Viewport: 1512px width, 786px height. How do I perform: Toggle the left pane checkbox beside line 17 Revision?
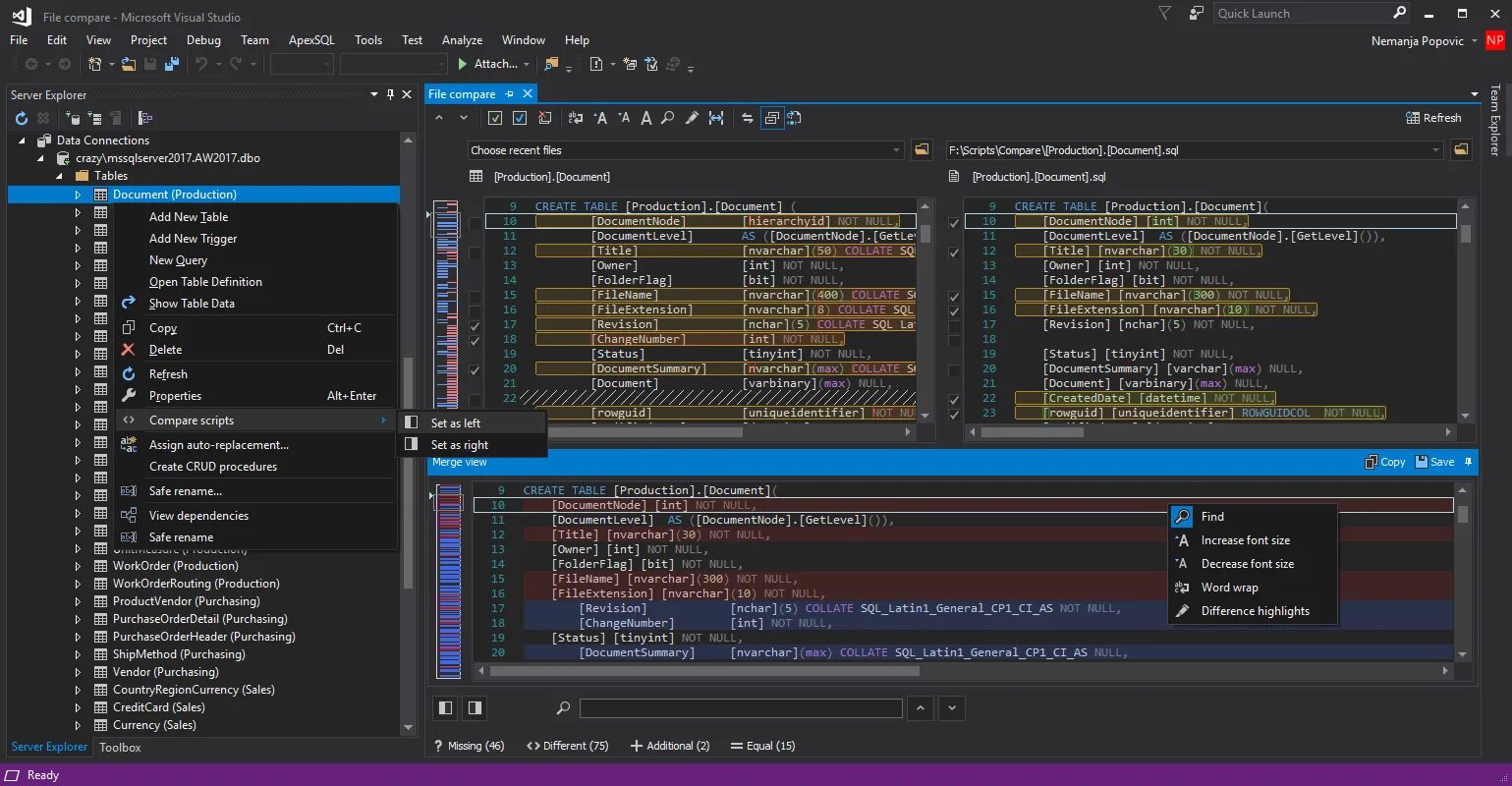tap(476, 325)
